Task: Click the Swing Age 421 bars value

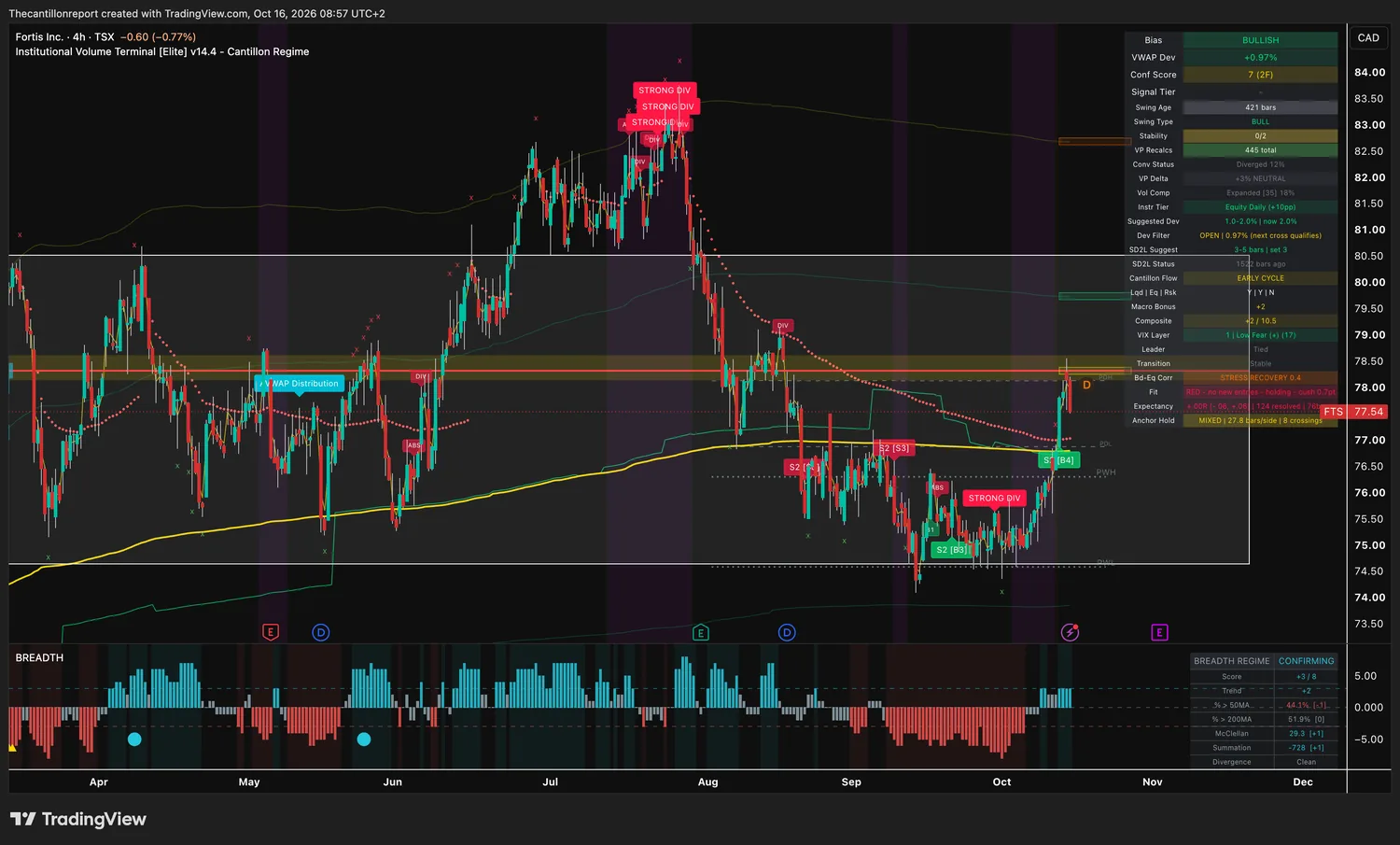Action: [1260, 107]
